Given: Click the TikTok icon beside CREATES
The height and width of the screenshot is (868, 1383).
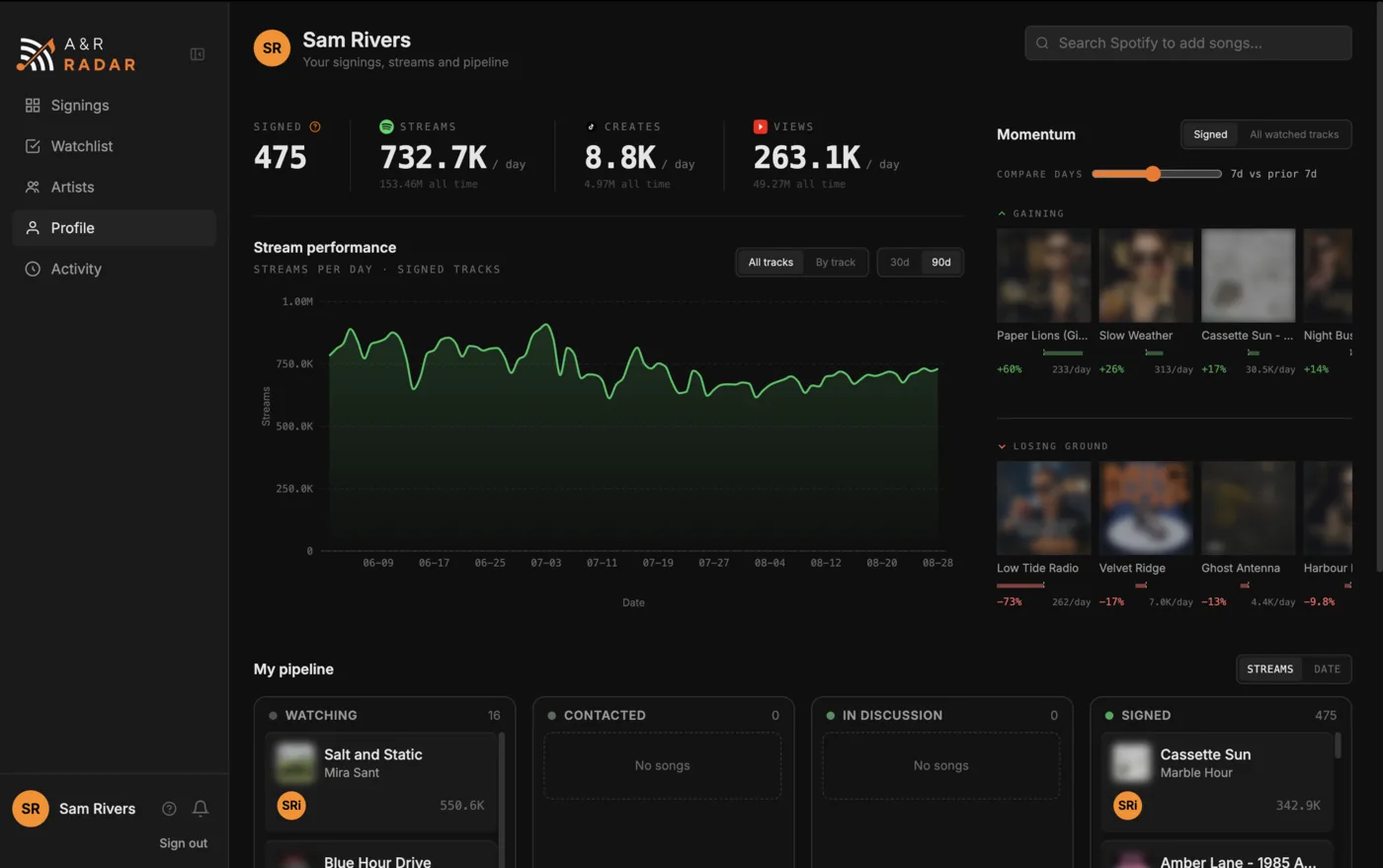Looking at the screenshot, I should tap(591, 126).
